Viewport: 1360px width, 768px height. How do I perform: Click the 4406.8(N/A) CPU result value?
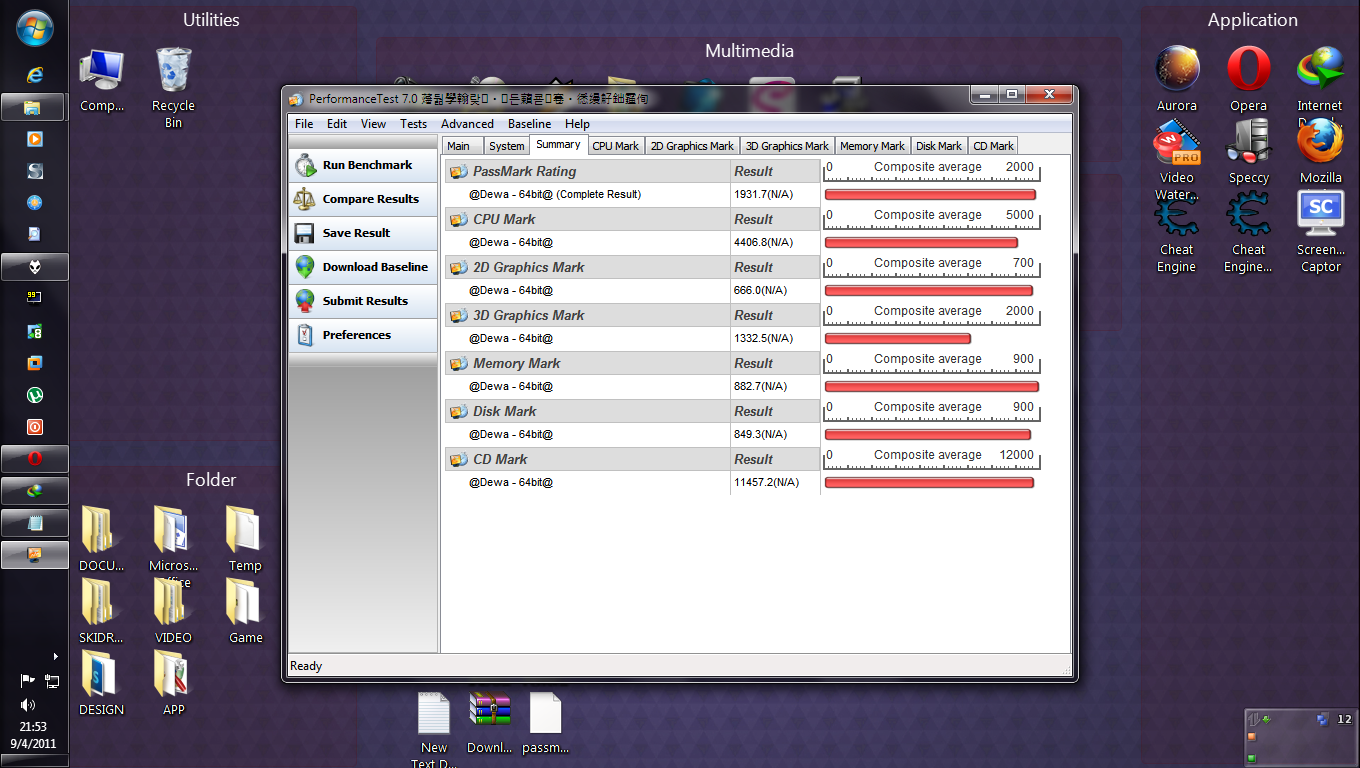click(x=763, y=242)
